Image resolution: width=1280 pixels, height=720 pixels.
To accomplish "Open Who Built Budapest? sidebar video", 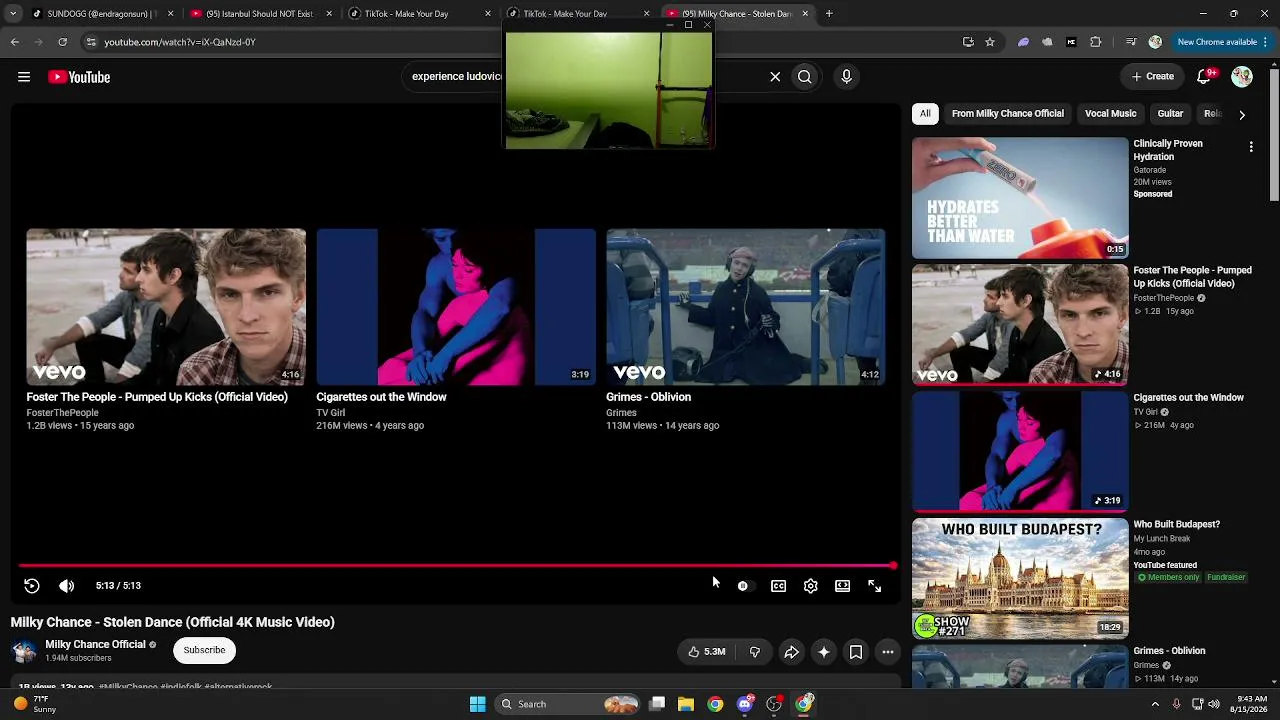I will (x=1020, y=579).
